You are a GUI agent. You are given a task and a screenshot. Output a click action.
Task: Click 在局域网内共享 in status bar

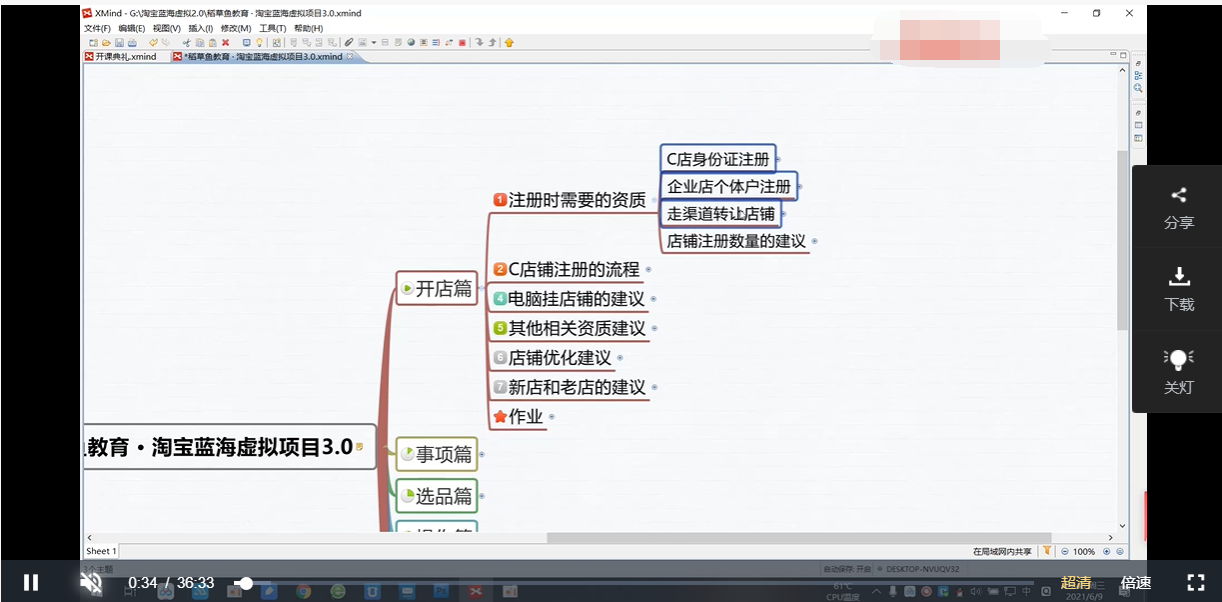click(x=1003, y=552)
